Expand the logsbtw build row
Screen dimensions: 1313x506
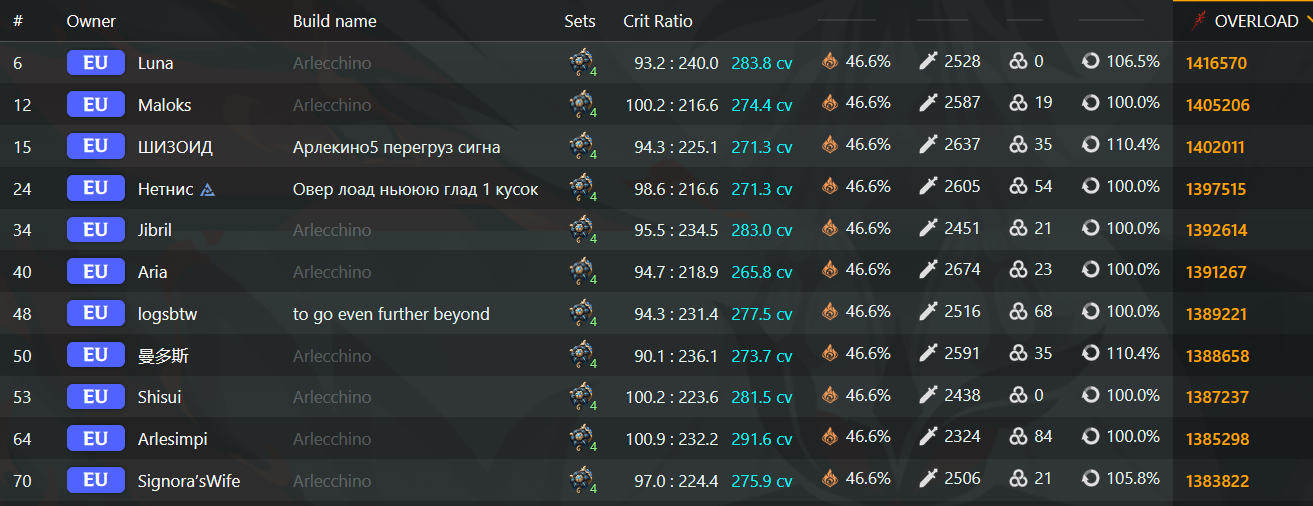point(656,314)
